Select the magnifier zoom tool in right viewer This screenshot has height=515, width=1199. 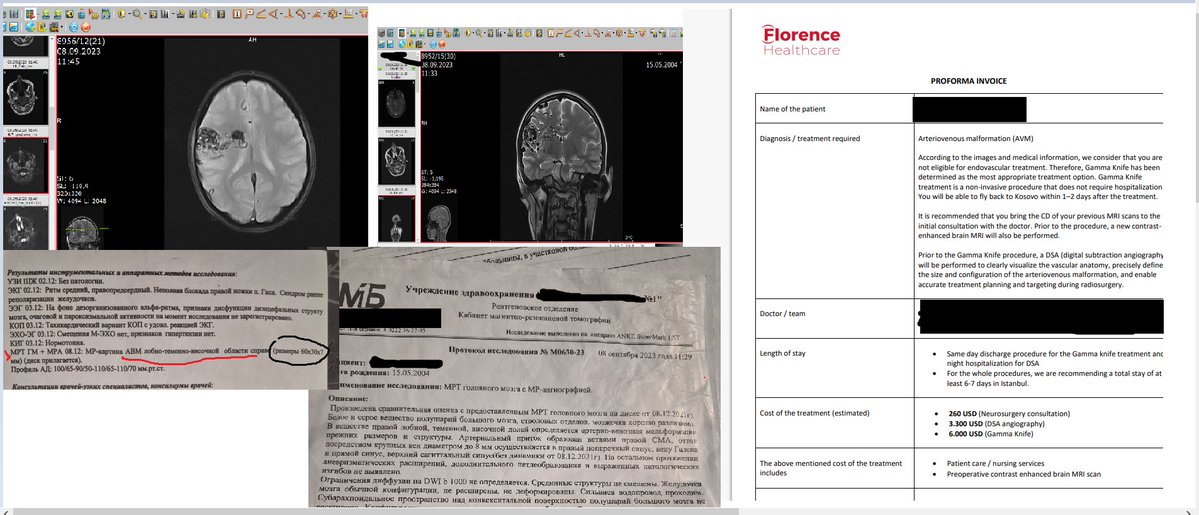tap(479, 33)
